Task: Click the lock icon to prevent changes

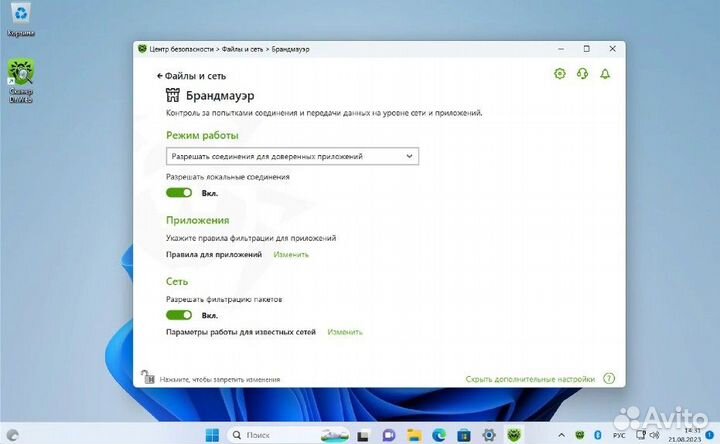Action: point(147,377)
